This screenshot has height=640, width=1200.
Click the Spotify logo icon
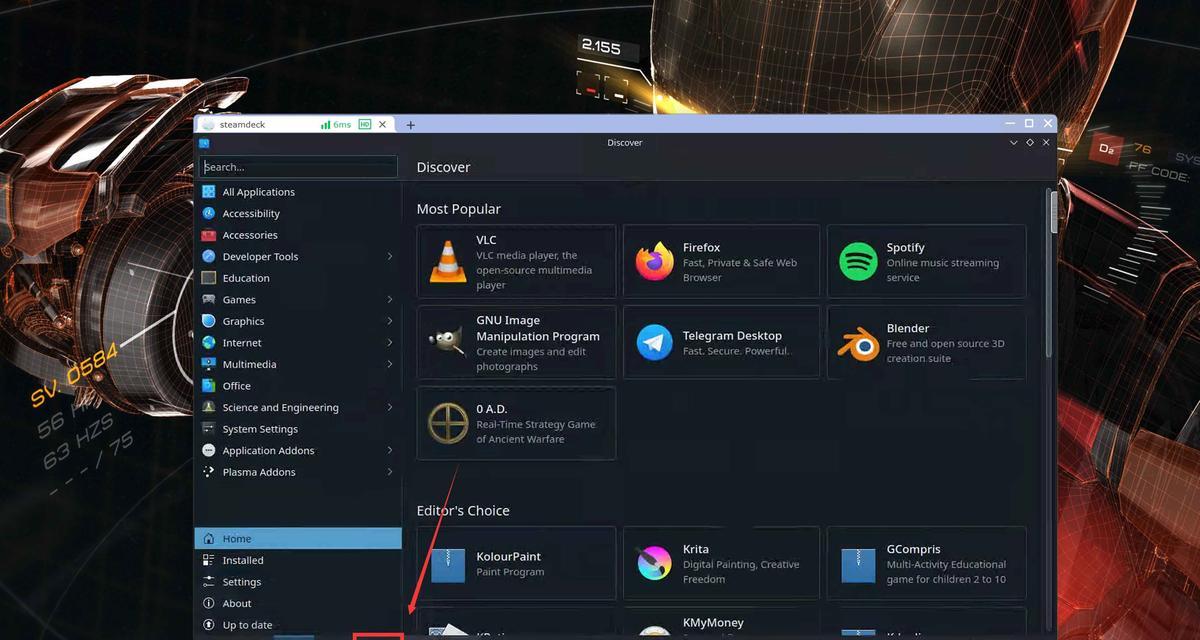[x=858, y=262]
